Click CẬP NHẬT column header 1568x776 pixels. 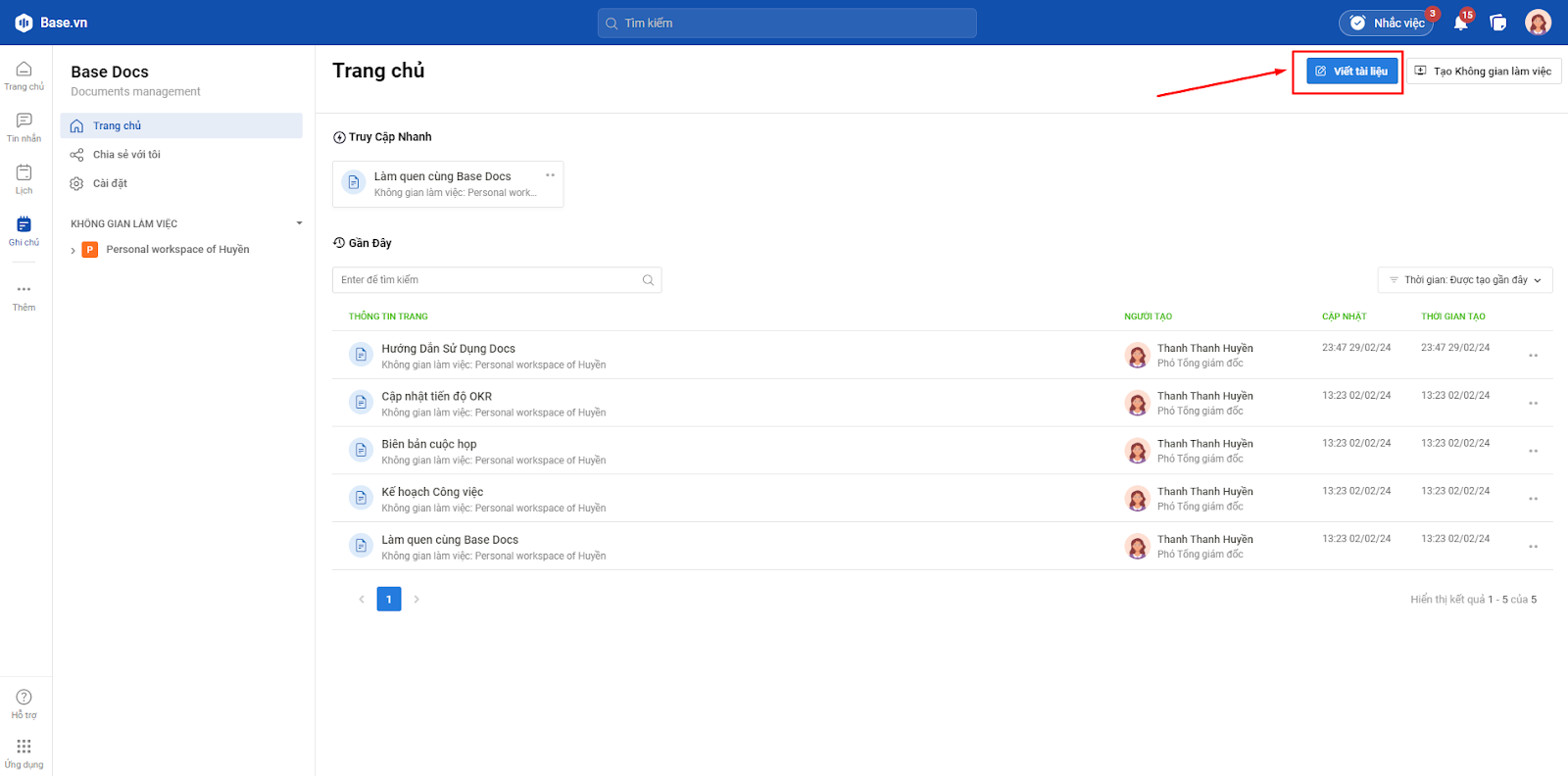pos(1344,316)
